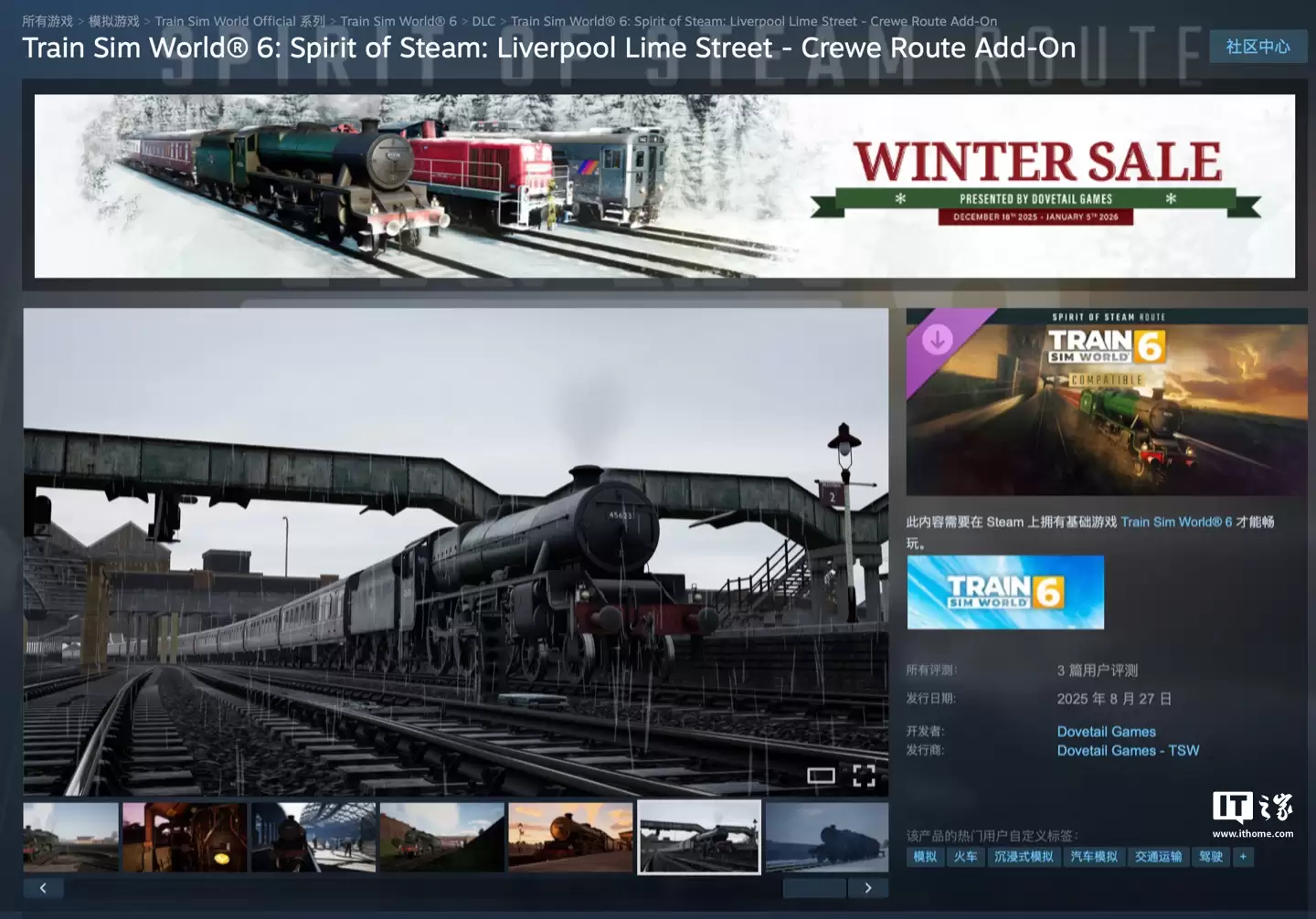Select the sunset locomotive thumbnail
Viewport: 1316px width, 919px height.
pos(570,837)
